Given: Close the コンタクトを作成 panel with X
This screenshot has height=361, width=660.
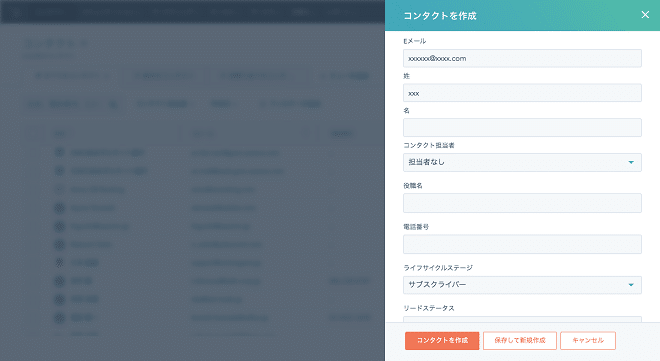Looking at the screenshot, I should coord(645,15).
